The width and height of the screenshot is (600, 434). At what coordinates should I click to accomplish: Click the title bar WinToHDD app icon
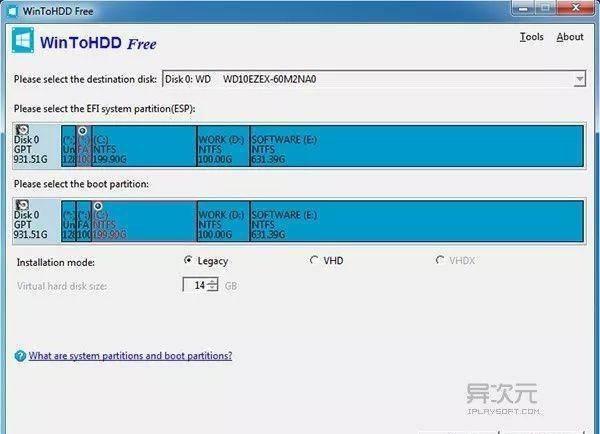[x=12, y=11]
